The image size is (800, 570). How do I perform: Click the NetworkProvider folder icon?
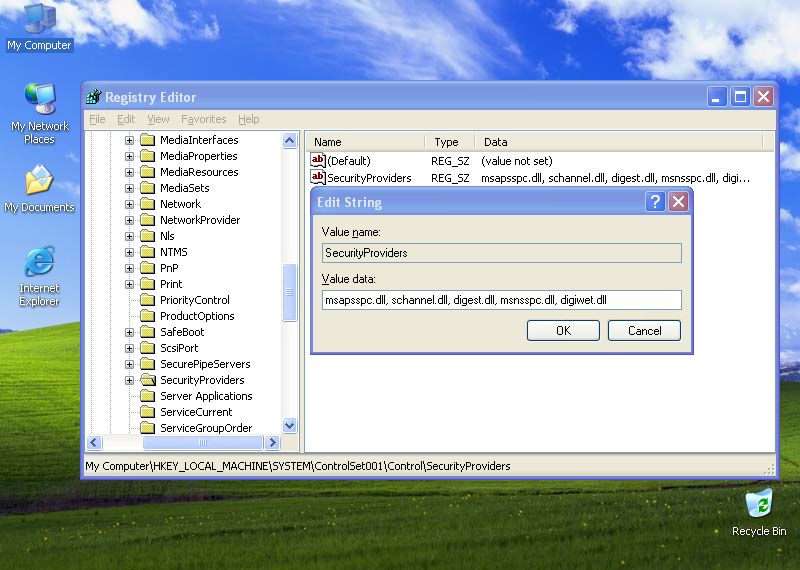click(x=148, y=220)
